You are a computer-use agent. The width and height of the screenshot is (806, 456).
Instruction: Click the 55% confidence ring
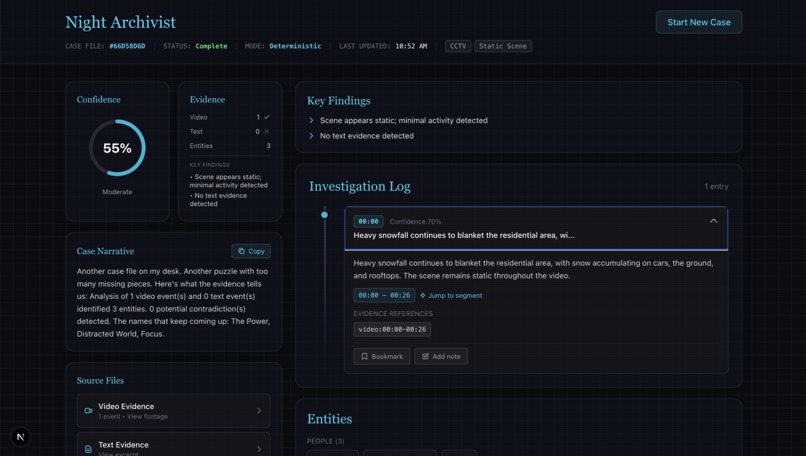coord(117,148)
